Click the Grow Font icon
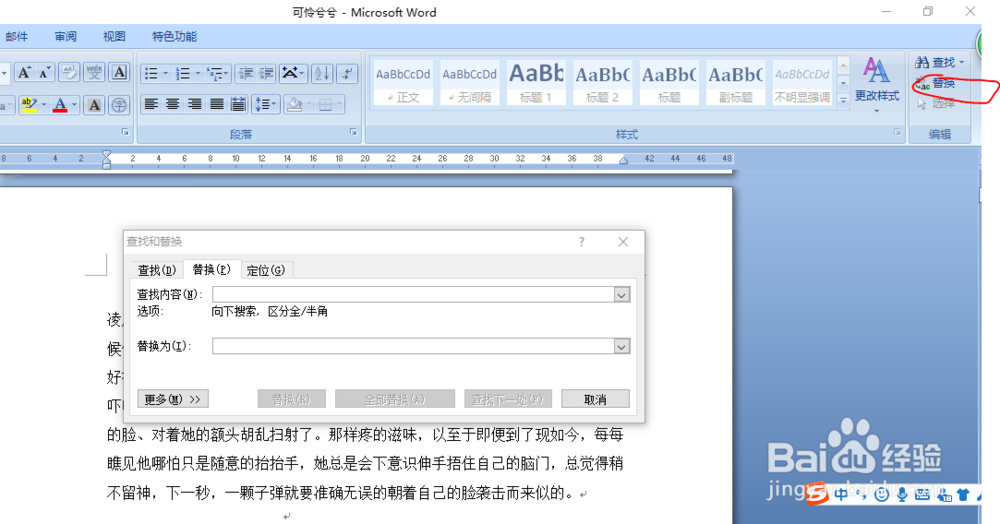The image size is (1000, 524). 24,73
